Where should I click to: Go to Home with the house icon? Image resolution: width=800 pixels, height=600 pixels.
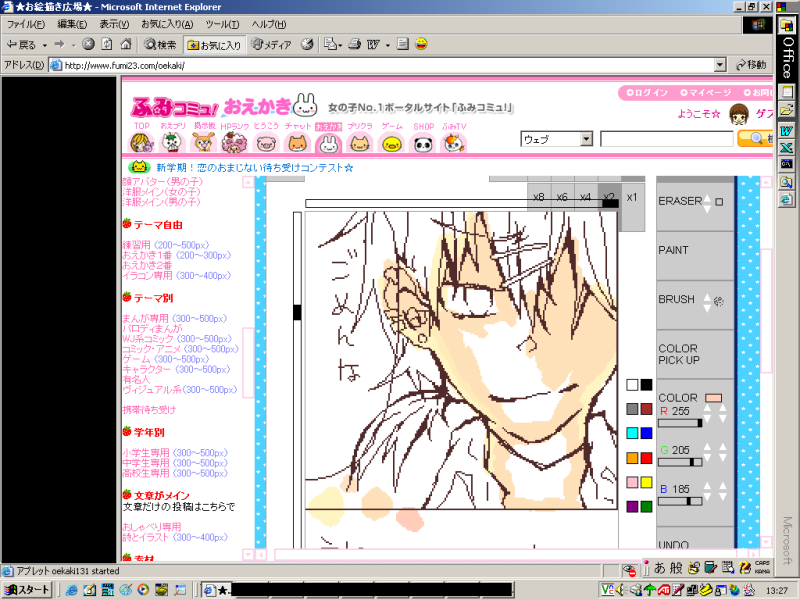(126, 44)
